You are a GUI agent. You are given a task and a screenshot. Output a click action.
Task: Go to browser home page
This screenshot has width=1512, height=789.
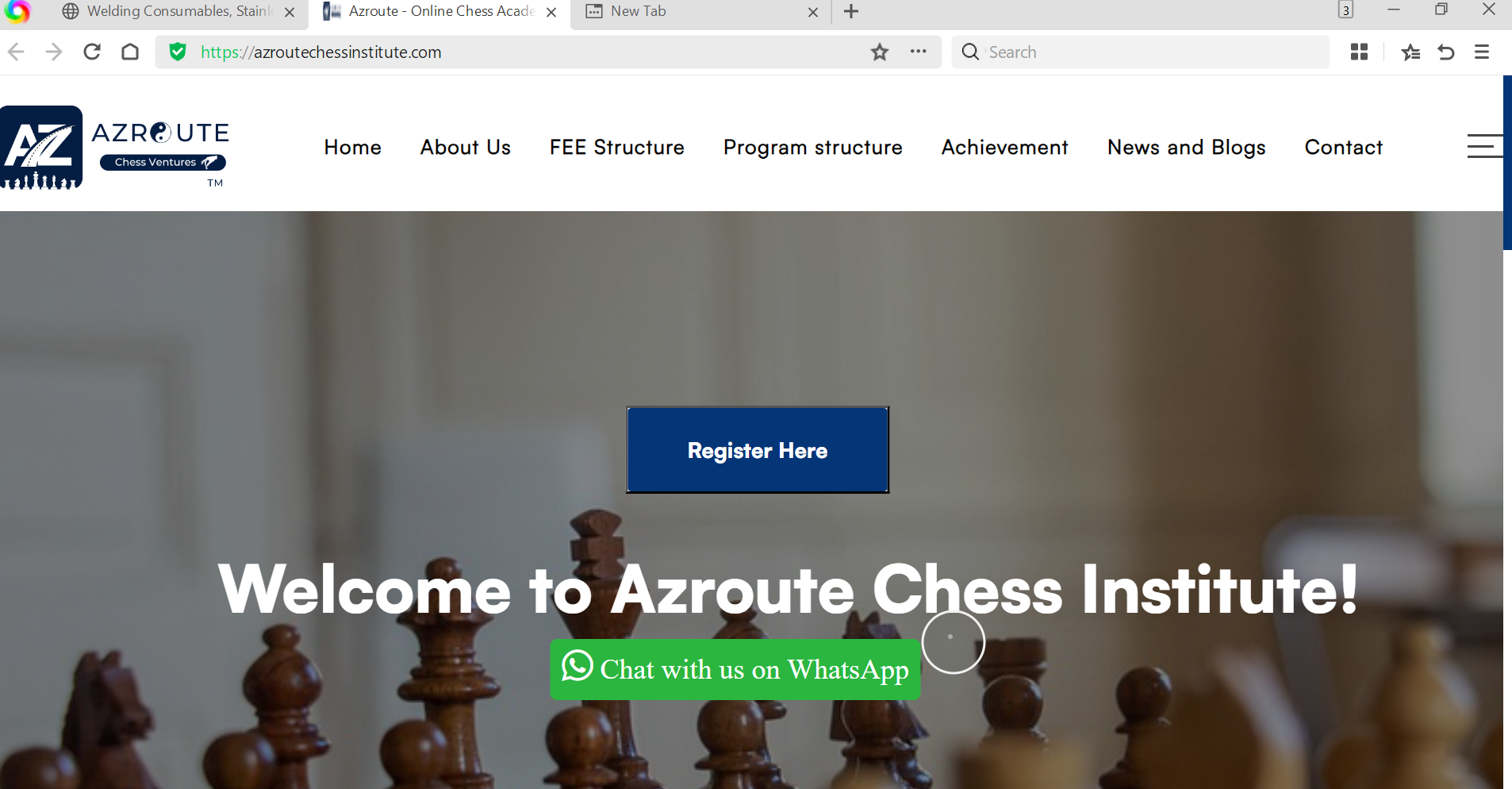click(x=130, y=52)
